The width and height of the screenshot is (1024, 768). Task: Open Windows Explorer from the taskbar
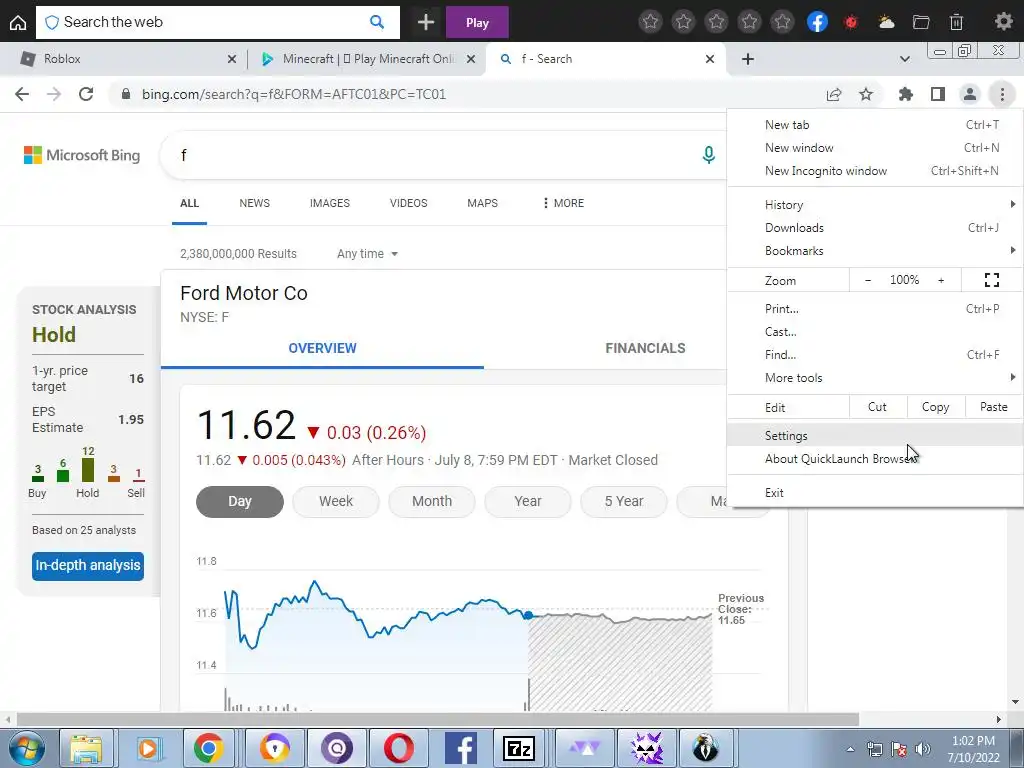coord(86,748)
